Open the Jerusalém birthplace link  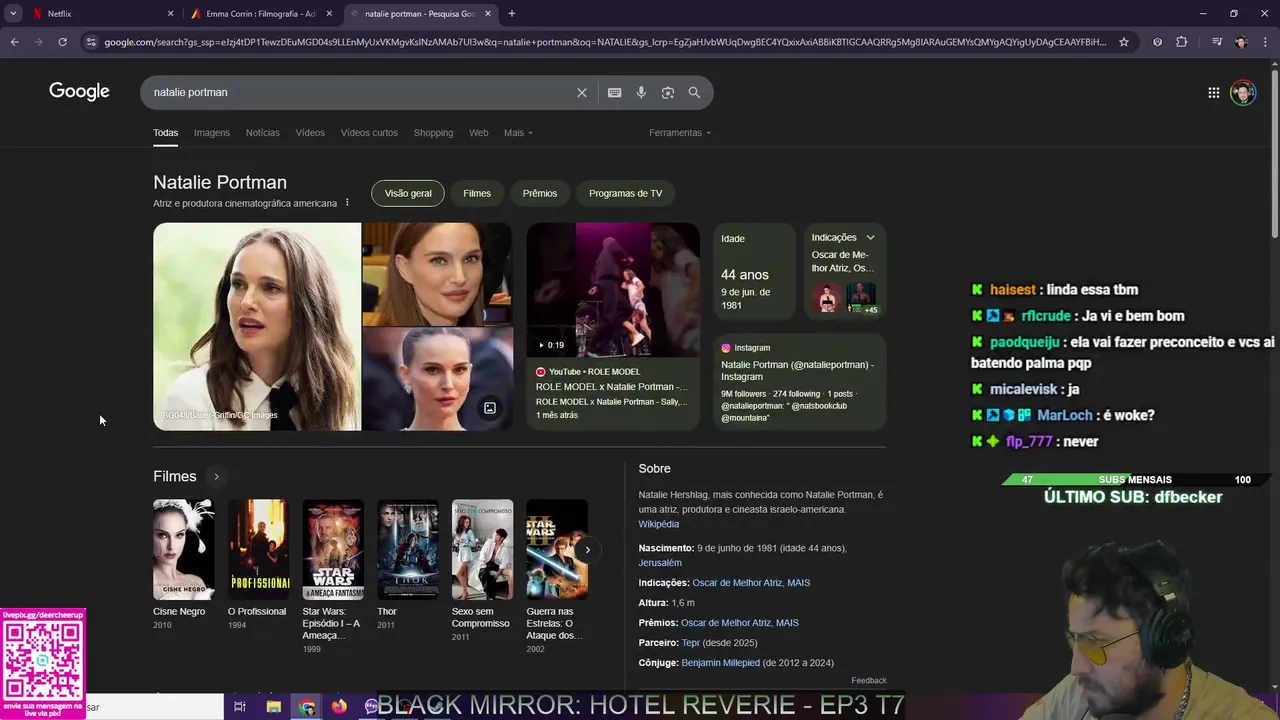660,563
